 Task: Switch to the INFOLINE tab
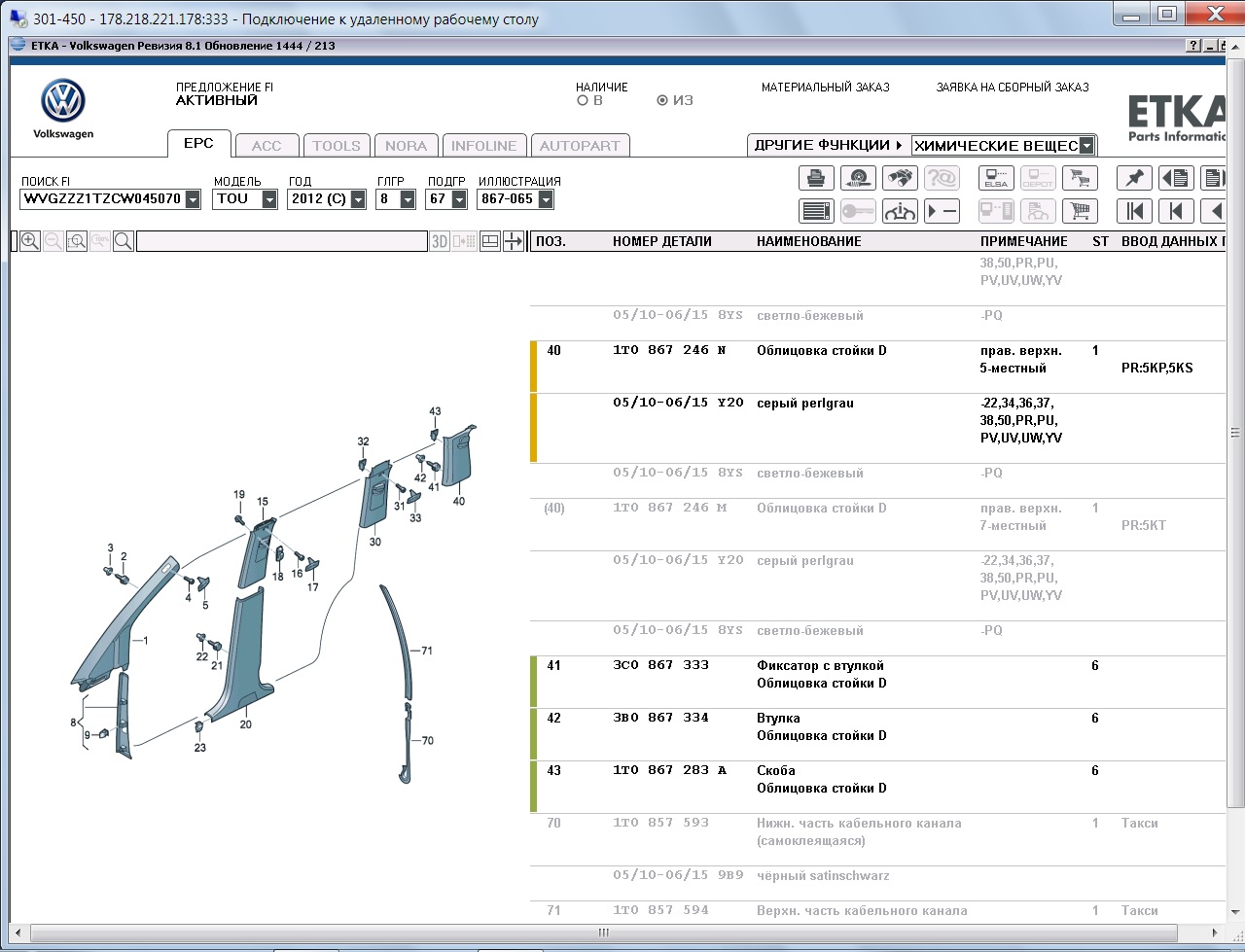(483, 146)
